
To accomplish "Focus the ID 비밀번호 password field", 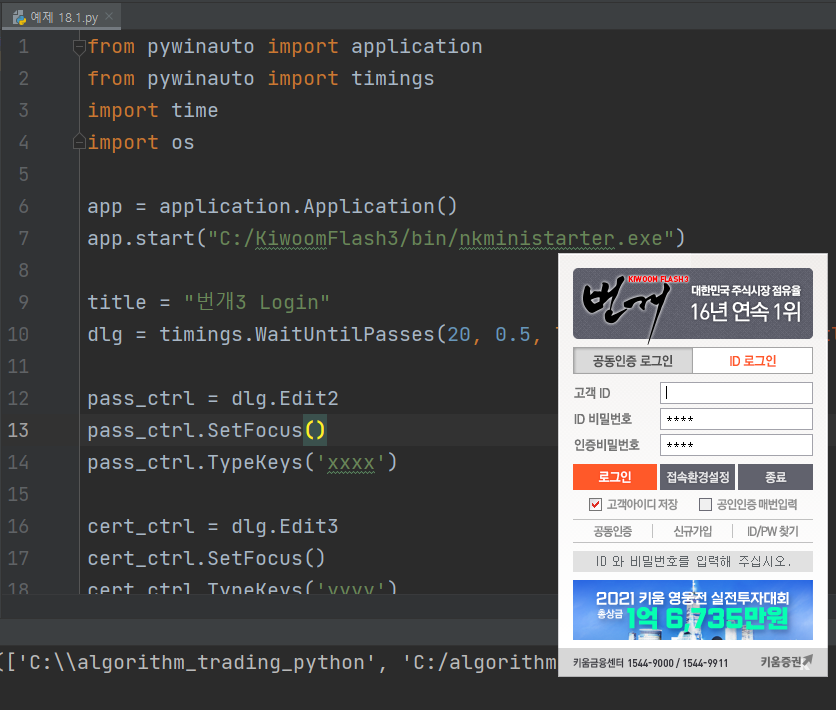I will [x=736, y=419].
